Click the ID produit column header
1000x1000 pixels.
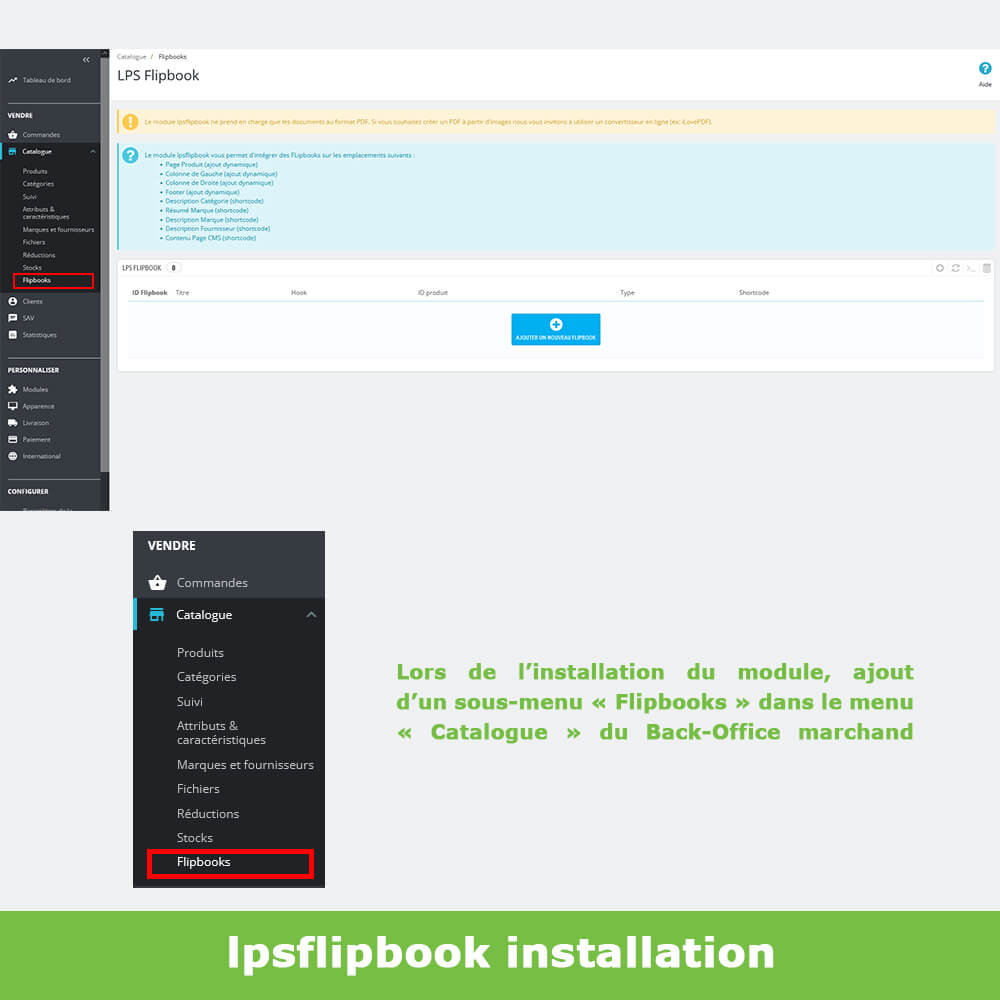tap(432, 293)
